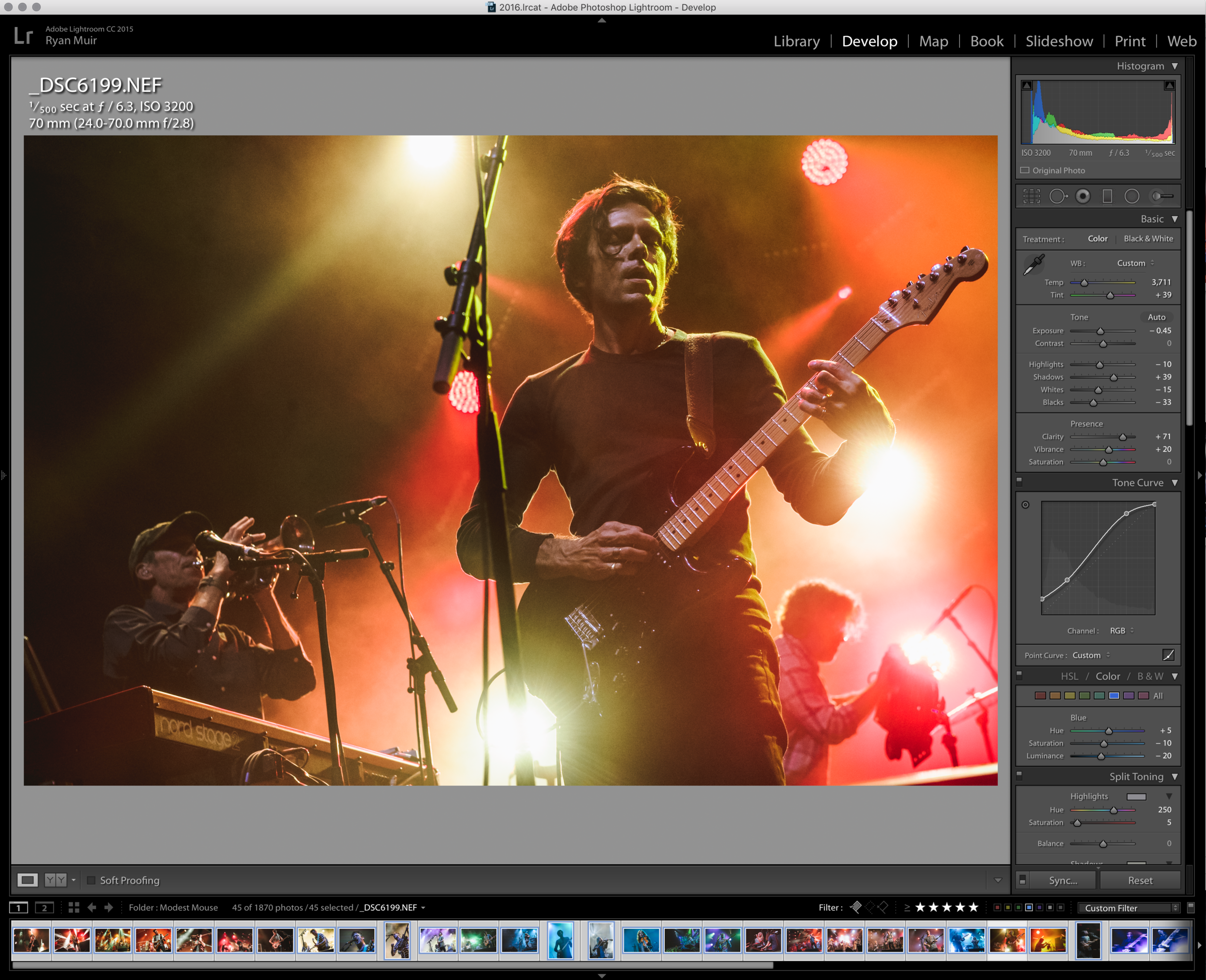1206x980 pixels.
Task: Switch to Loupe view mode
Action: pos(27,880)
